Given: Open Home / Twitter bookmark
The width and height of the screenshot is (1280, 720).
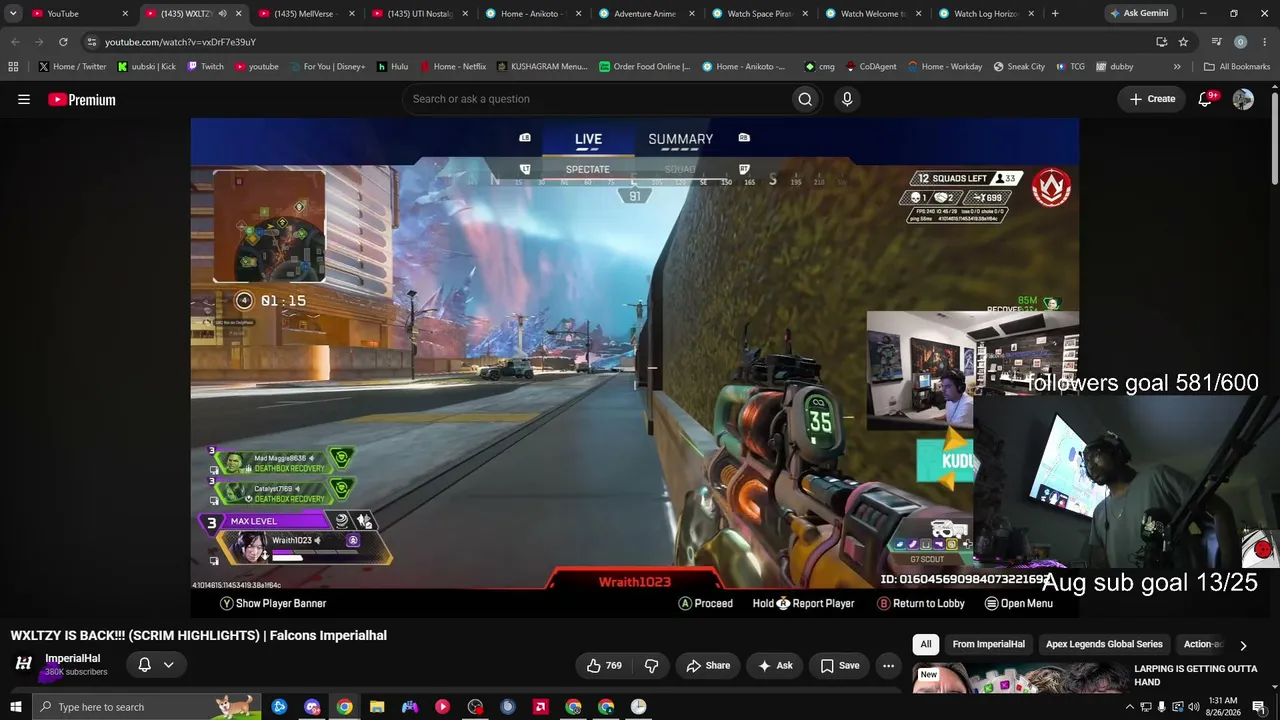Looking at the screenshot, I should [x=72, y=67].
